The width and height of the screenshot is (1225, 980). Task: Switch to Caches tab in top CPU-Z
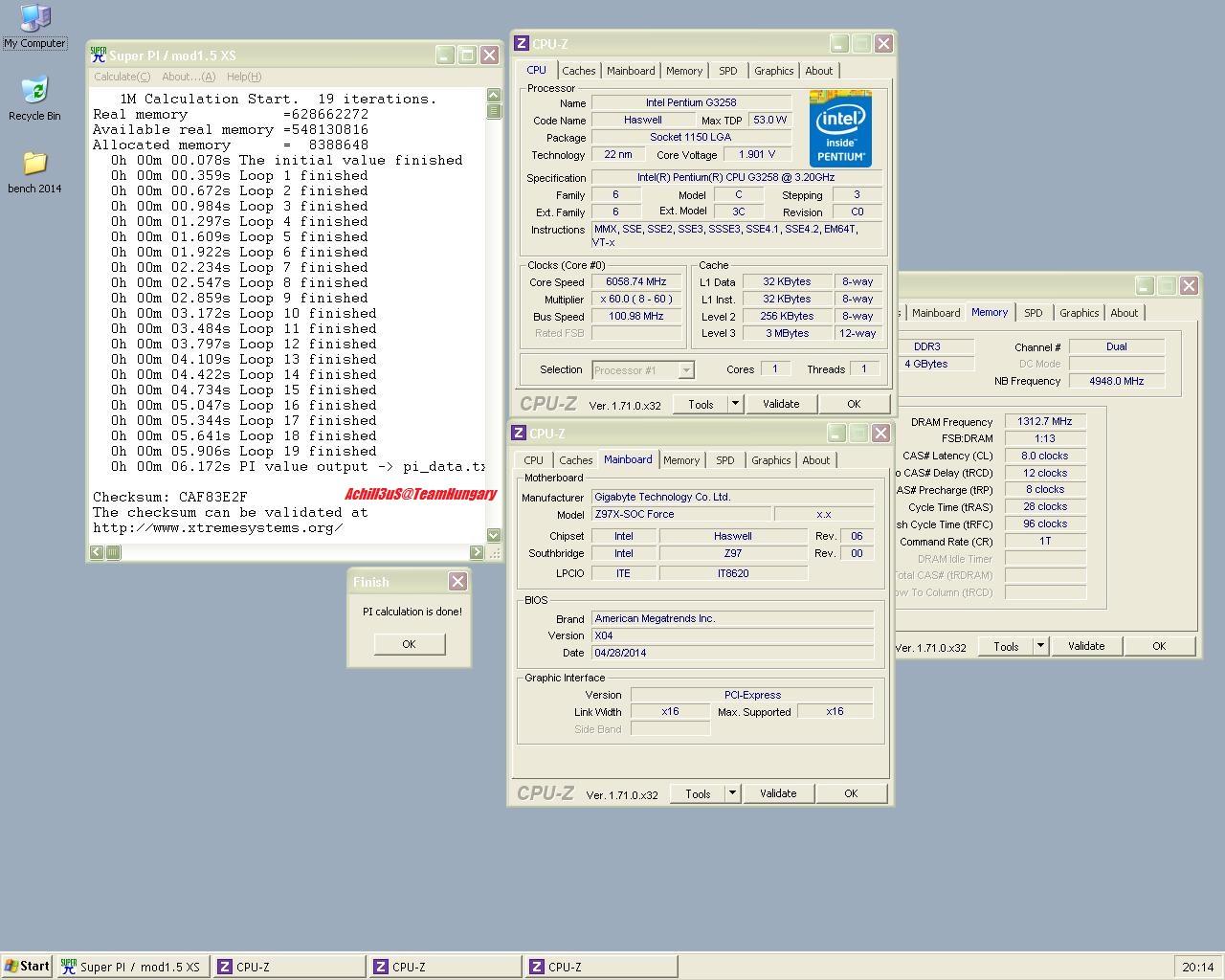578,71
